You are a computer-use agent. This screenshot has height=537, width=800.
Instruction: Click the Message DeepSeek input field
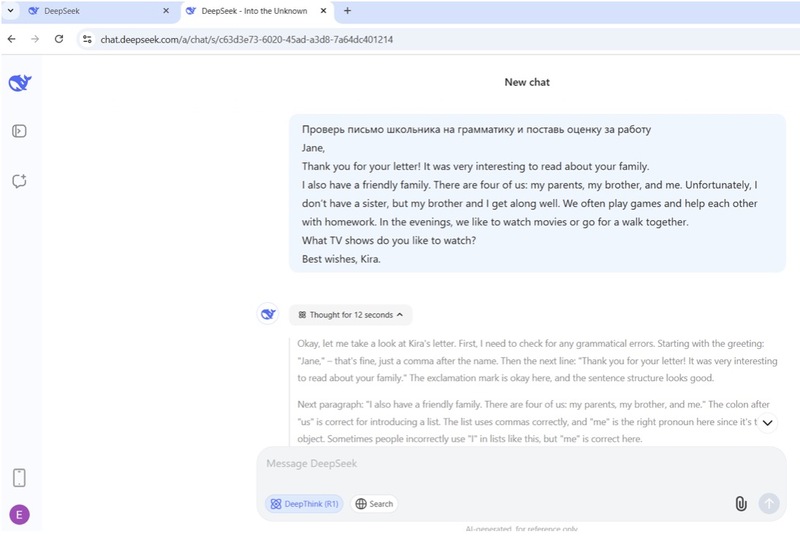click(520, 464)
